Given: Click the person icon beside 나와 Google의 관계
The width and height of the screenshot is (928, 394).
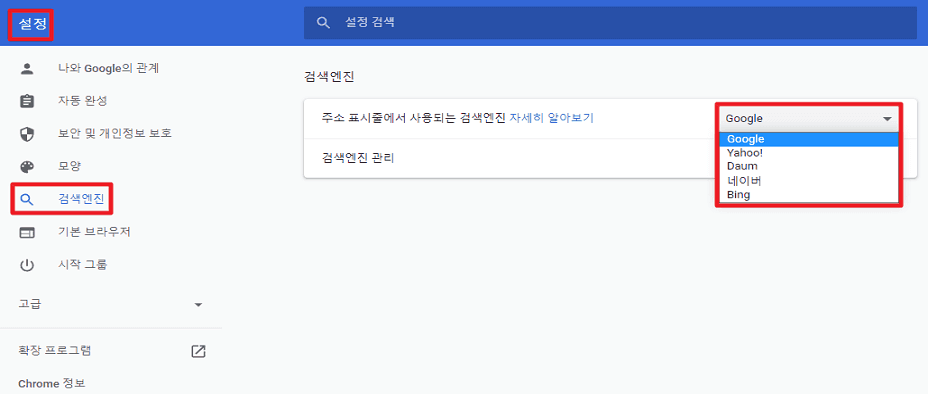Looking at the screenshot, I should [27, 69].
